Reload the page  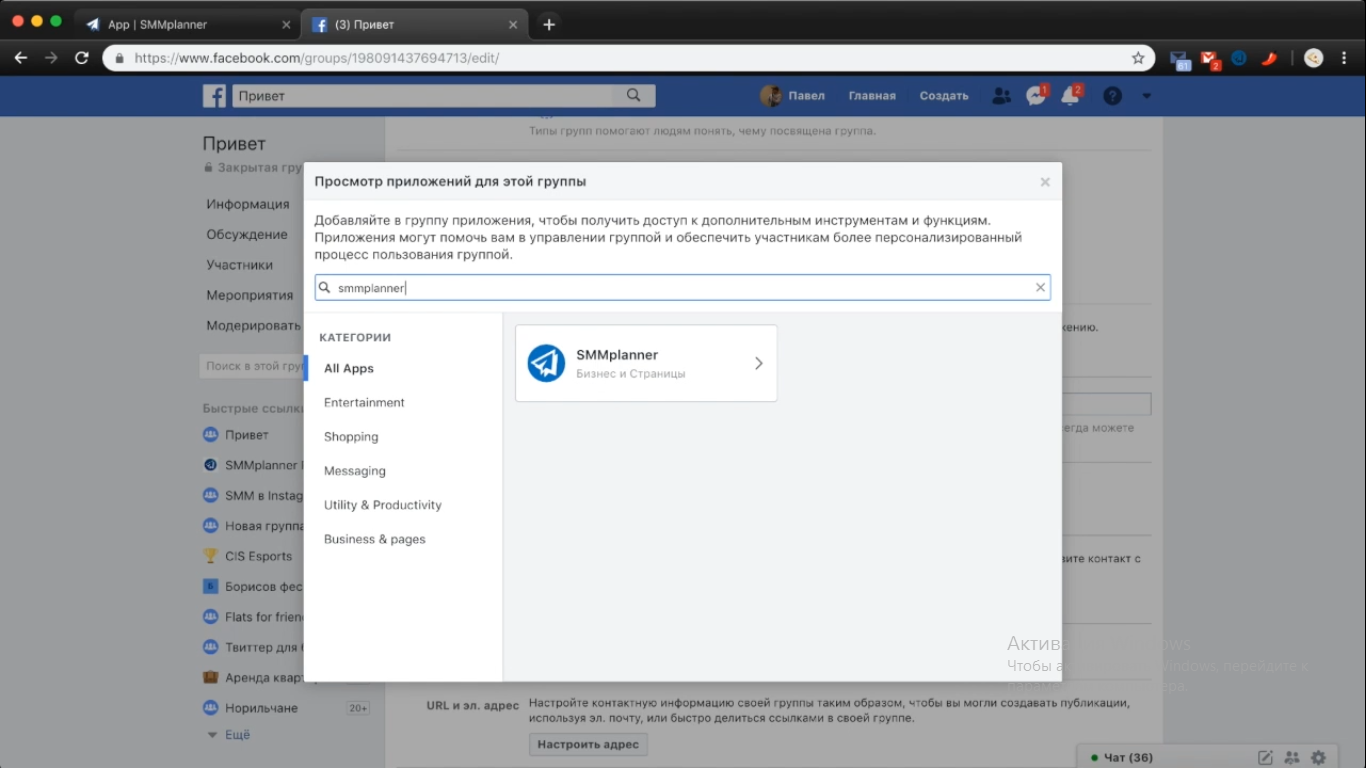click(82, 58)
